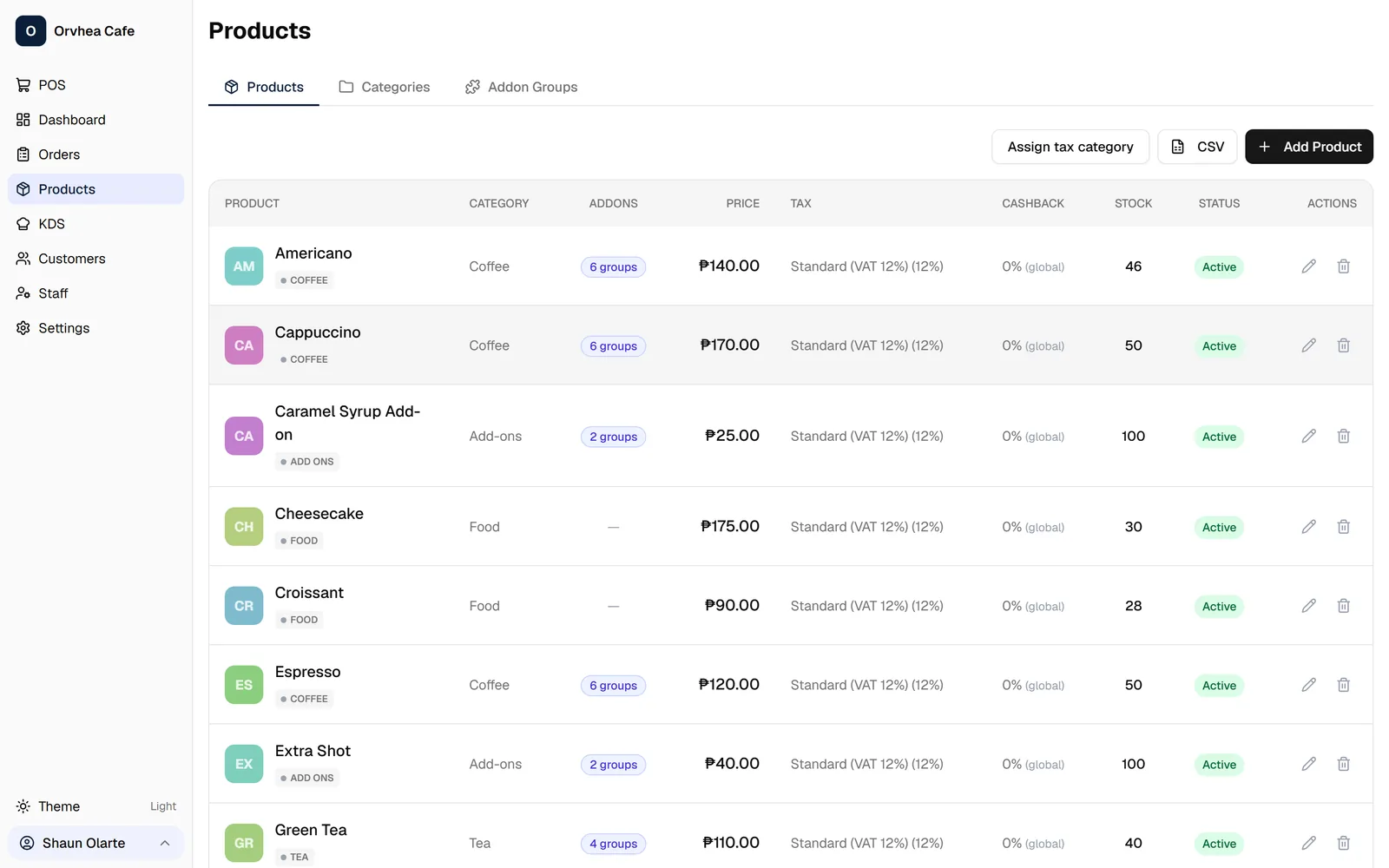Switch to the Categories tab
This screenshot has height=868, width=1389.
coord(384,87)
